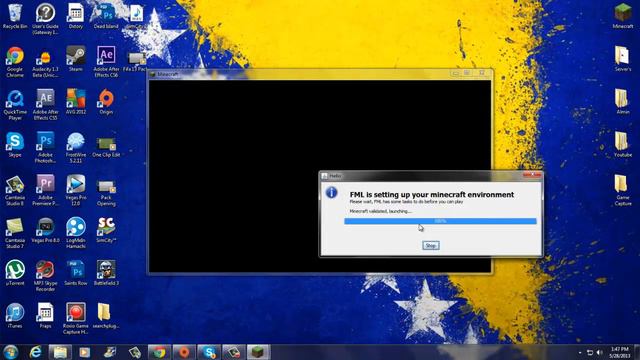The image size is (640, 360).
Task: Open the Almin folder on the desktop
Action: 623,102
